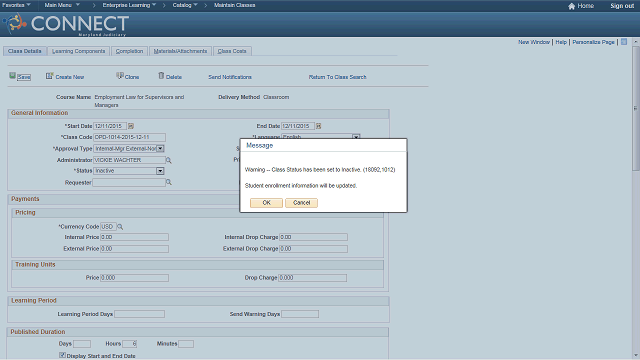The width and height of the screenshot is (640, 360).
Task: Open the Class Costs tab
Action: pos(232,51)
